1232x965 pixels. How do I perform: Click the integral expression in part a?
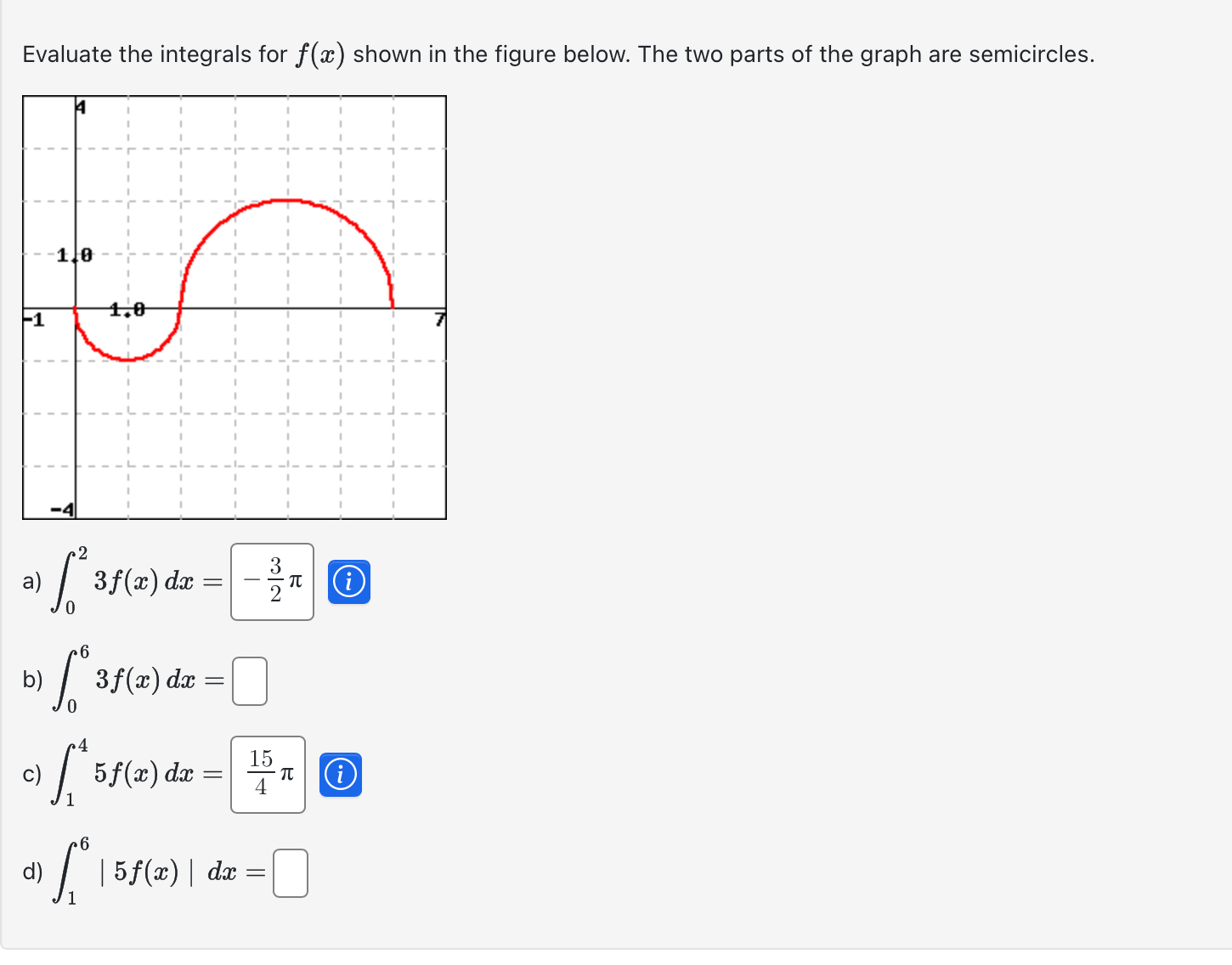[127, 581]
